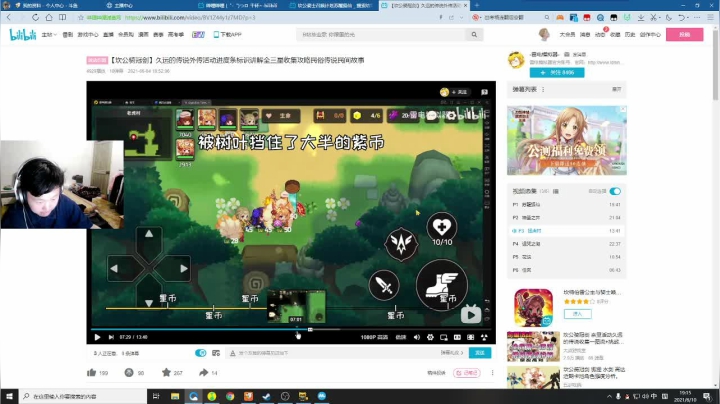Open the 大会员 header link
This screenshot has width=720, height=404.
pos(567,34)
